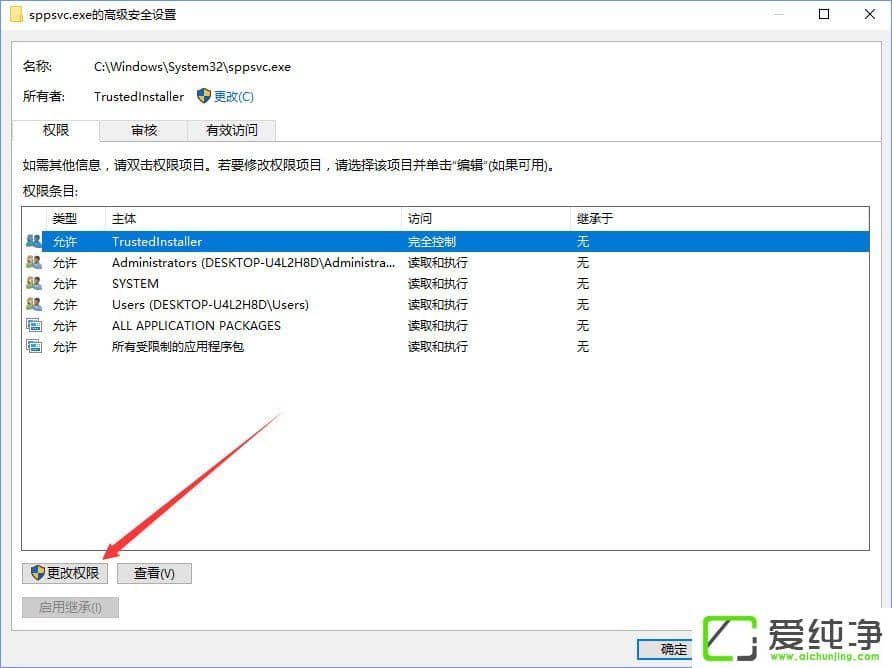Switch to the 有效访问 tab
The width and height of the screenshot is (892, 668).
pos(231,130)
